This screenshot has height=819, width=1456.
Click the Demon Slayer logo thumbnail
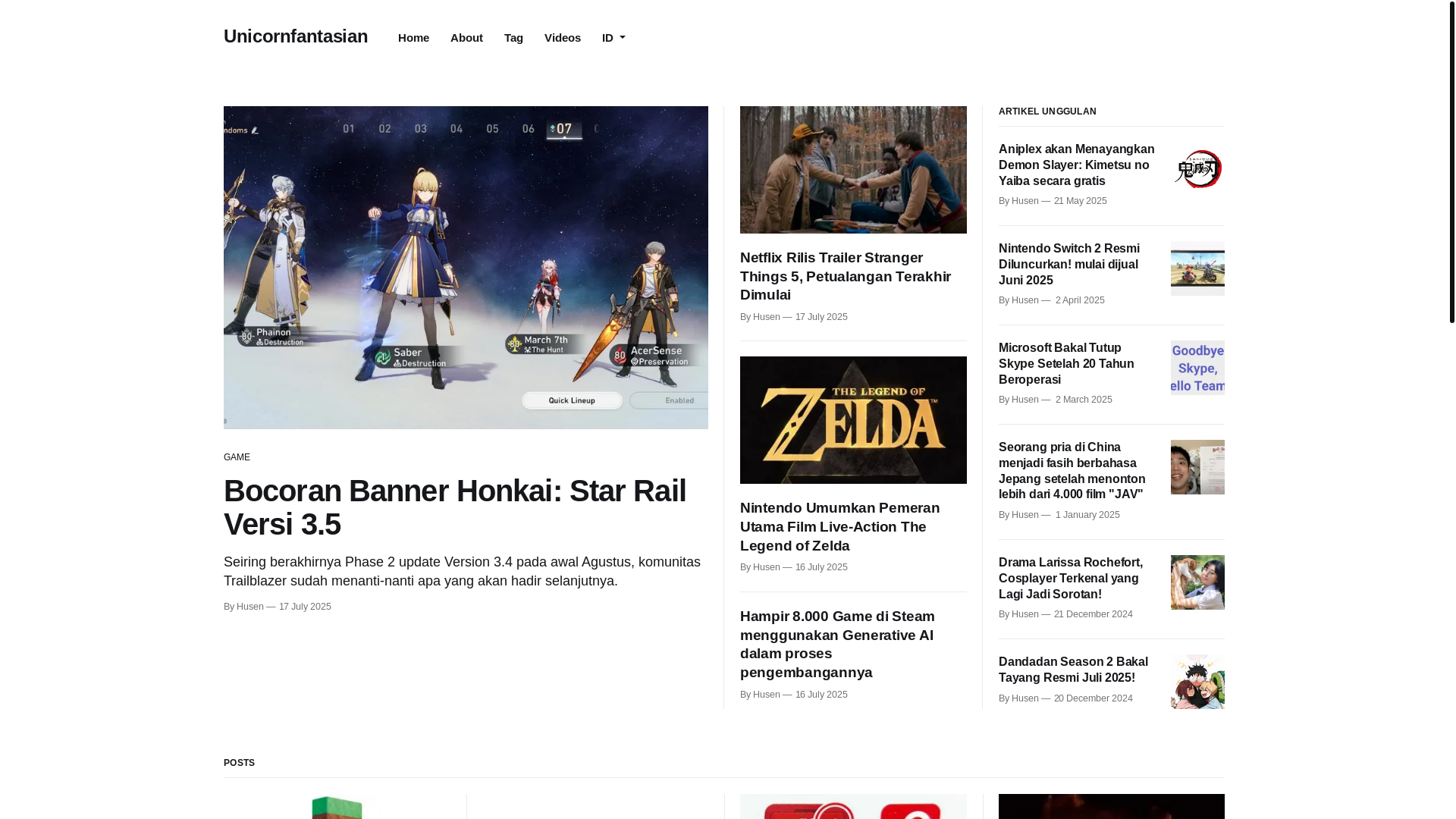1197,169
